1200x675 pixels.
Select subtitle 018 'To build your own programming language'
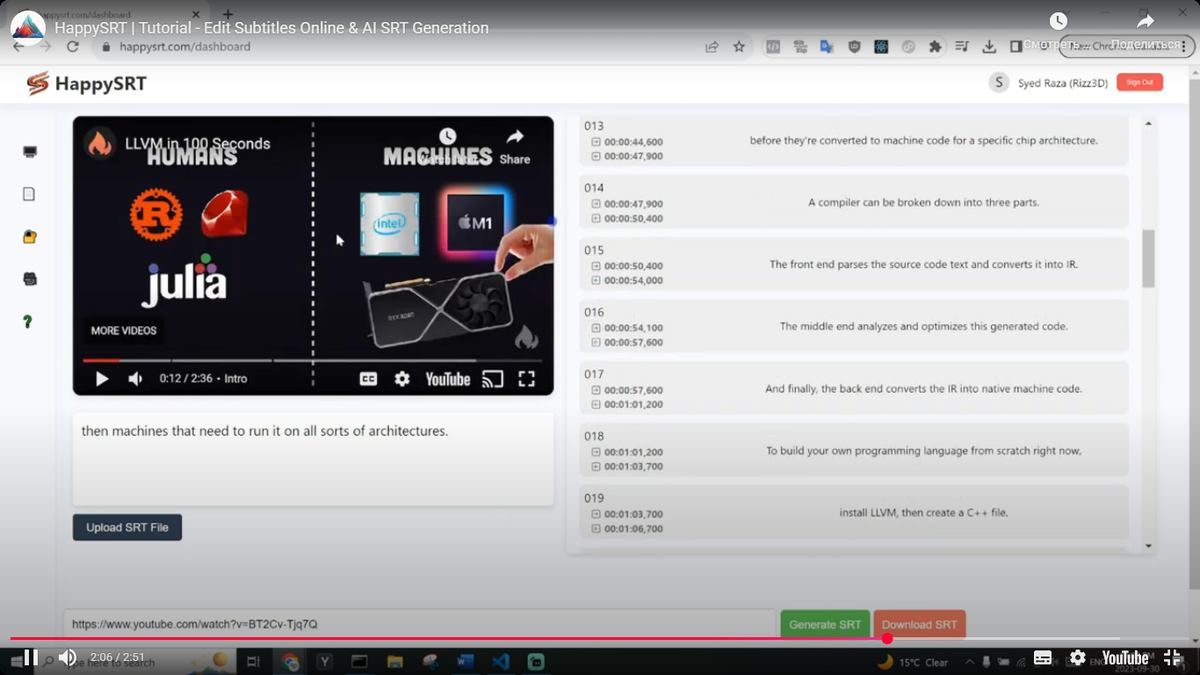924,451
